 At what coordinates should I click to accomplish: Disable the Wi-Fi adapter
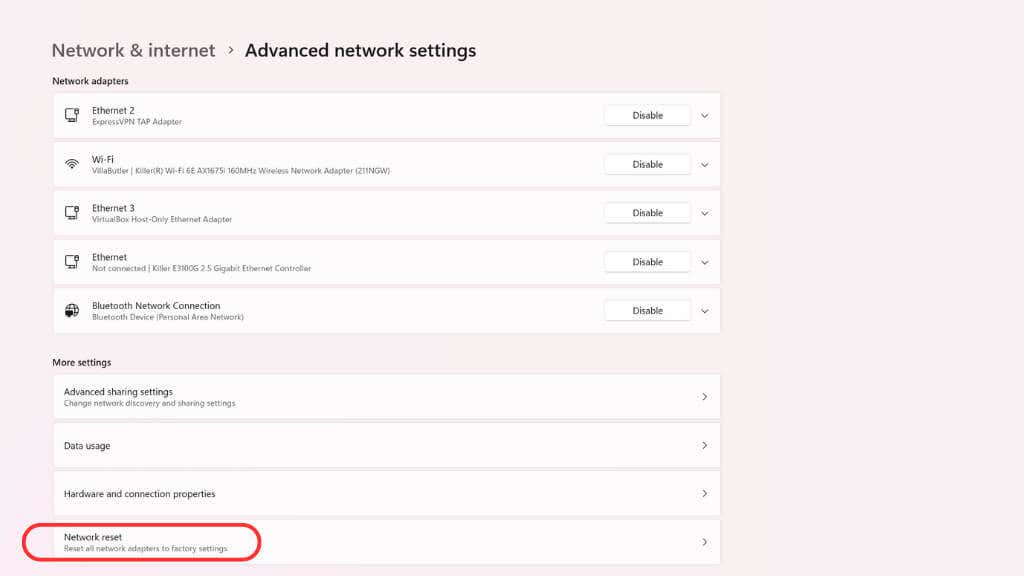click(x=647, y=164)
